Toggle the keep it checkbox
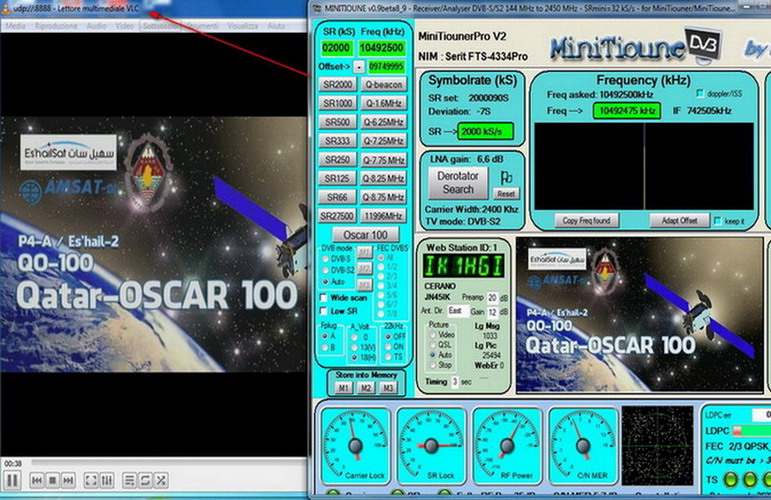771x500 pixels. point(718,221)
